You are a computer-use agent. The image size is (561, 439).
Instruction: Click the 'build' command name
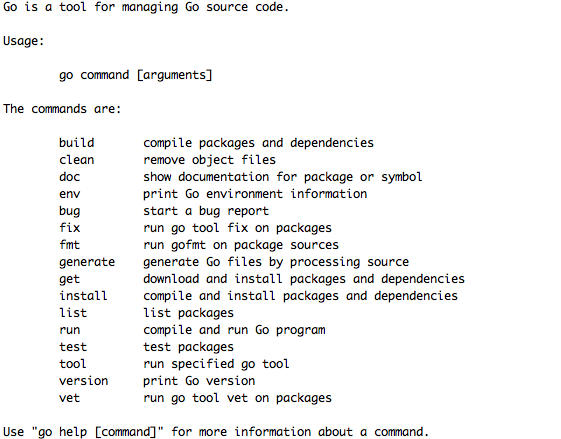point(77,143)
